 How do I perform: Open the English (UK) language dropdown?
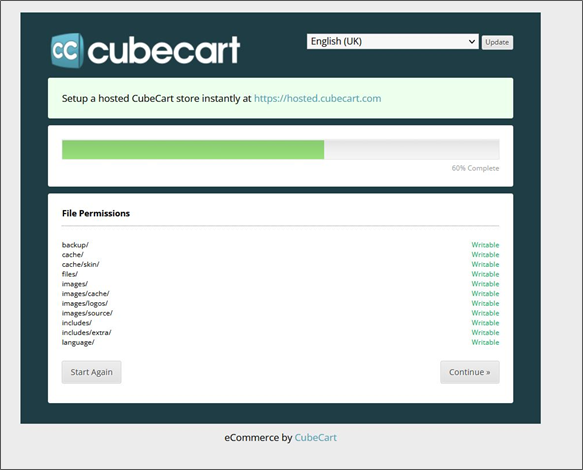[x=393, y=41]
